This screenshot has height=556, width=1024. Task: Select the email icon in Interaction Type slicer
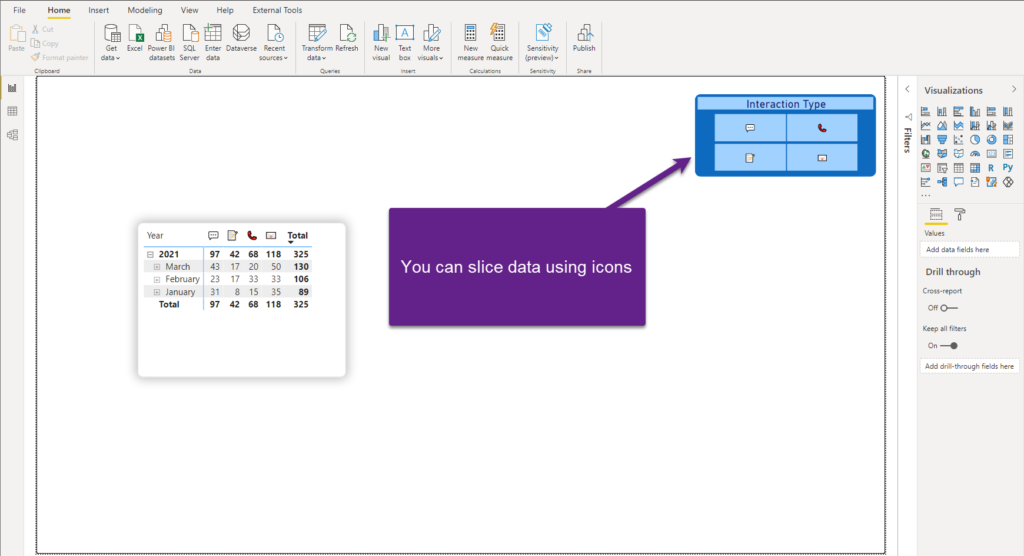tap(822, 157)
